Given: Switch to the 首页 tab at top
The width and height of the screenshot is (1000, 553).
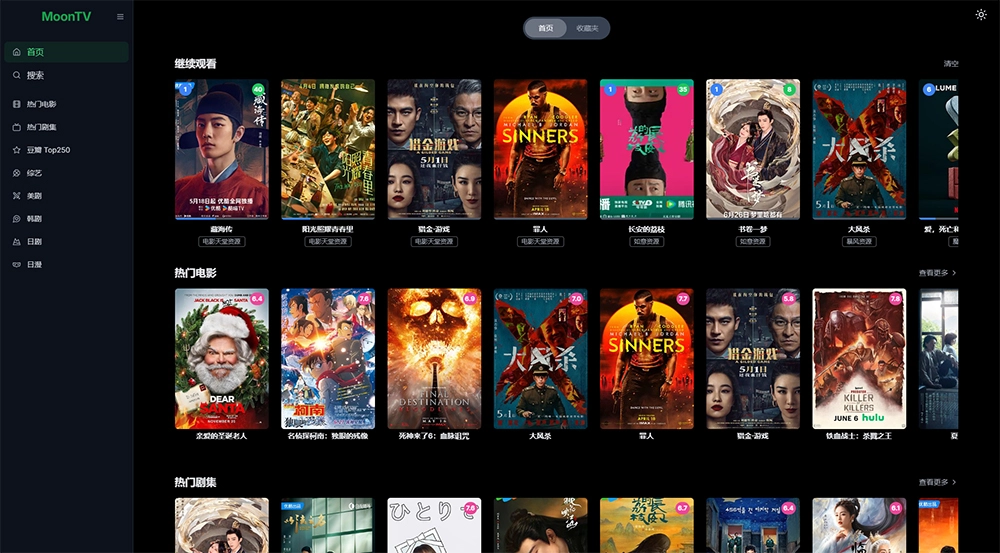Looking at the screenshot, I should pos(545,28).
